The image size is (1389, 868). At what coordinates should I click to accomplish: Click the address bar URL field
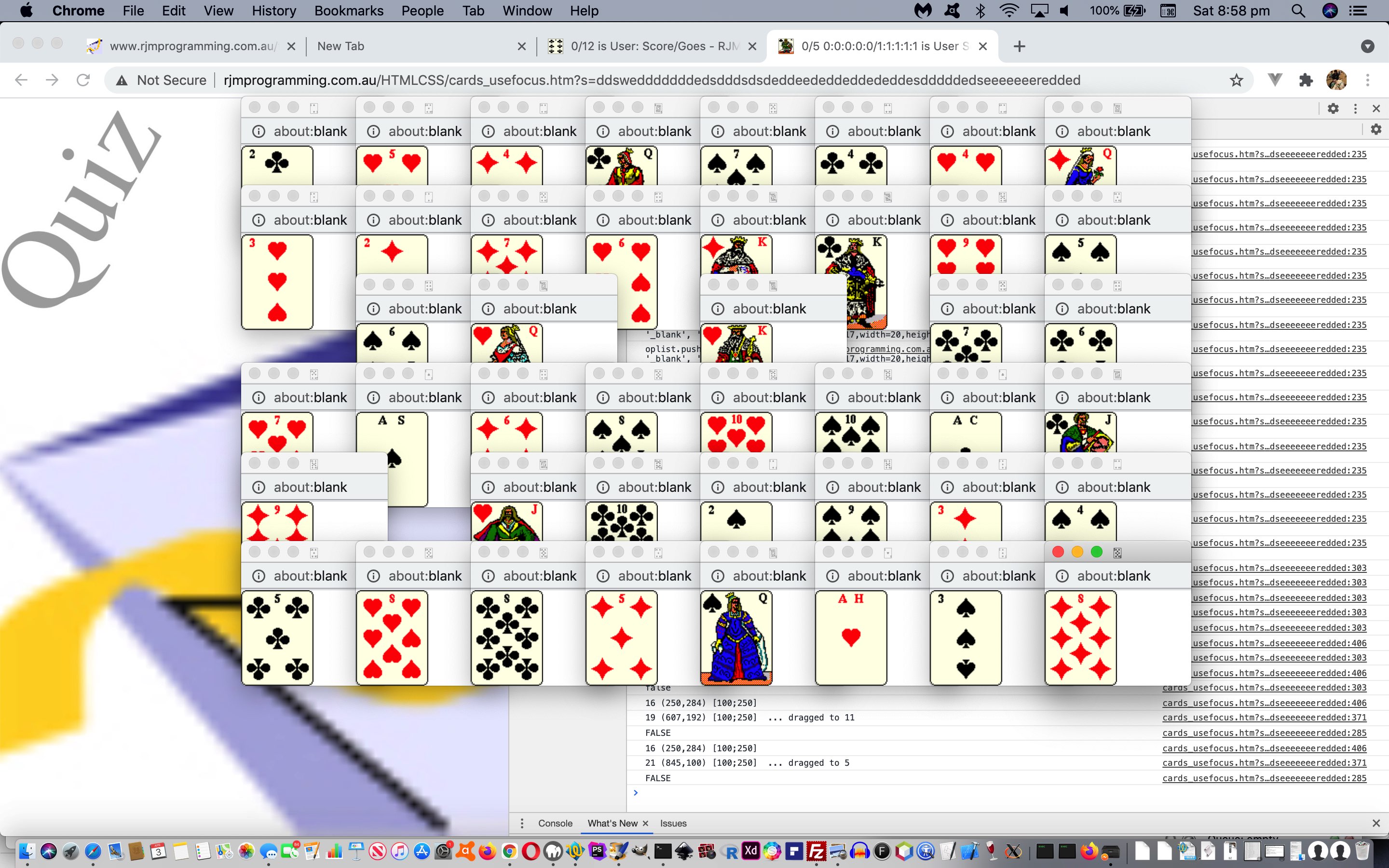coord(652,80)
